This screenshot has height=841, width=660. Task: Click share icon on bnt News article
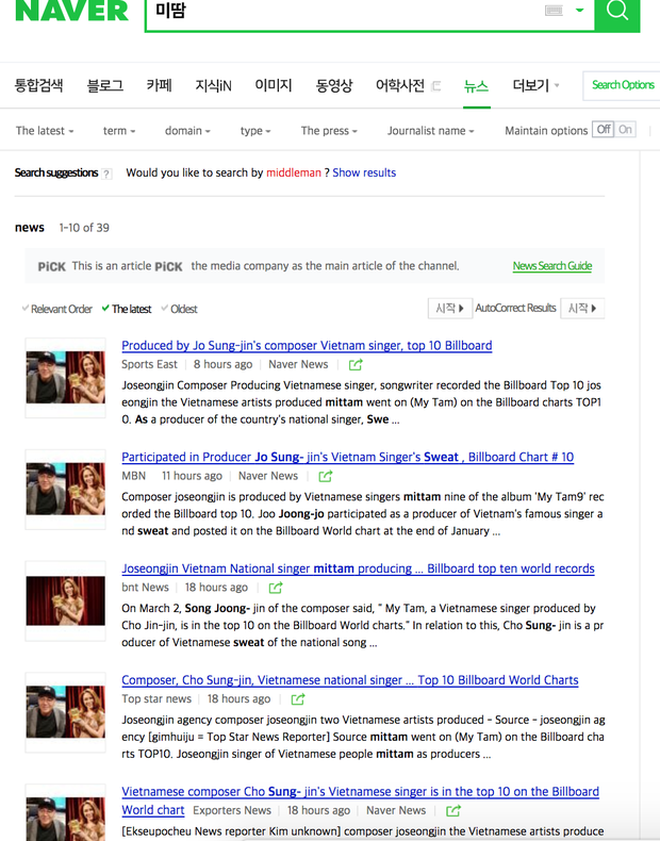tap(276, 588)
